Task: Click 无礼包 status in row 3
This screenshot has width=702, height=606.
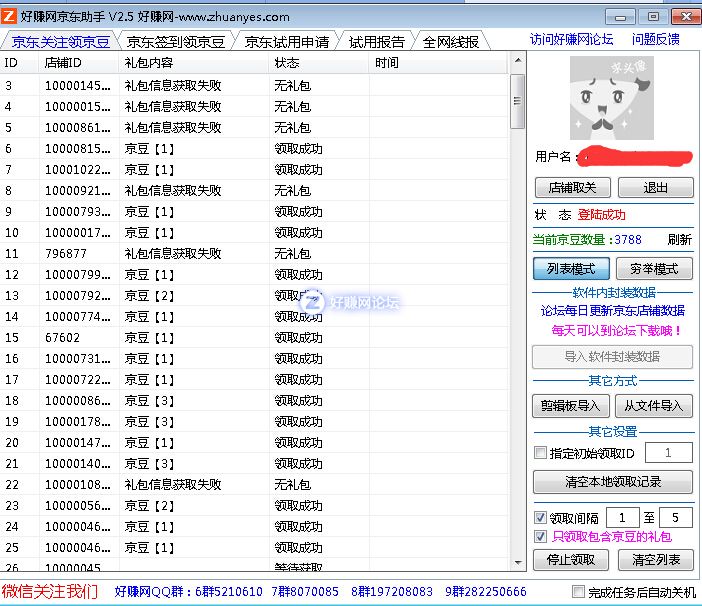Action: pyautogui.click(x=292, y=85)
